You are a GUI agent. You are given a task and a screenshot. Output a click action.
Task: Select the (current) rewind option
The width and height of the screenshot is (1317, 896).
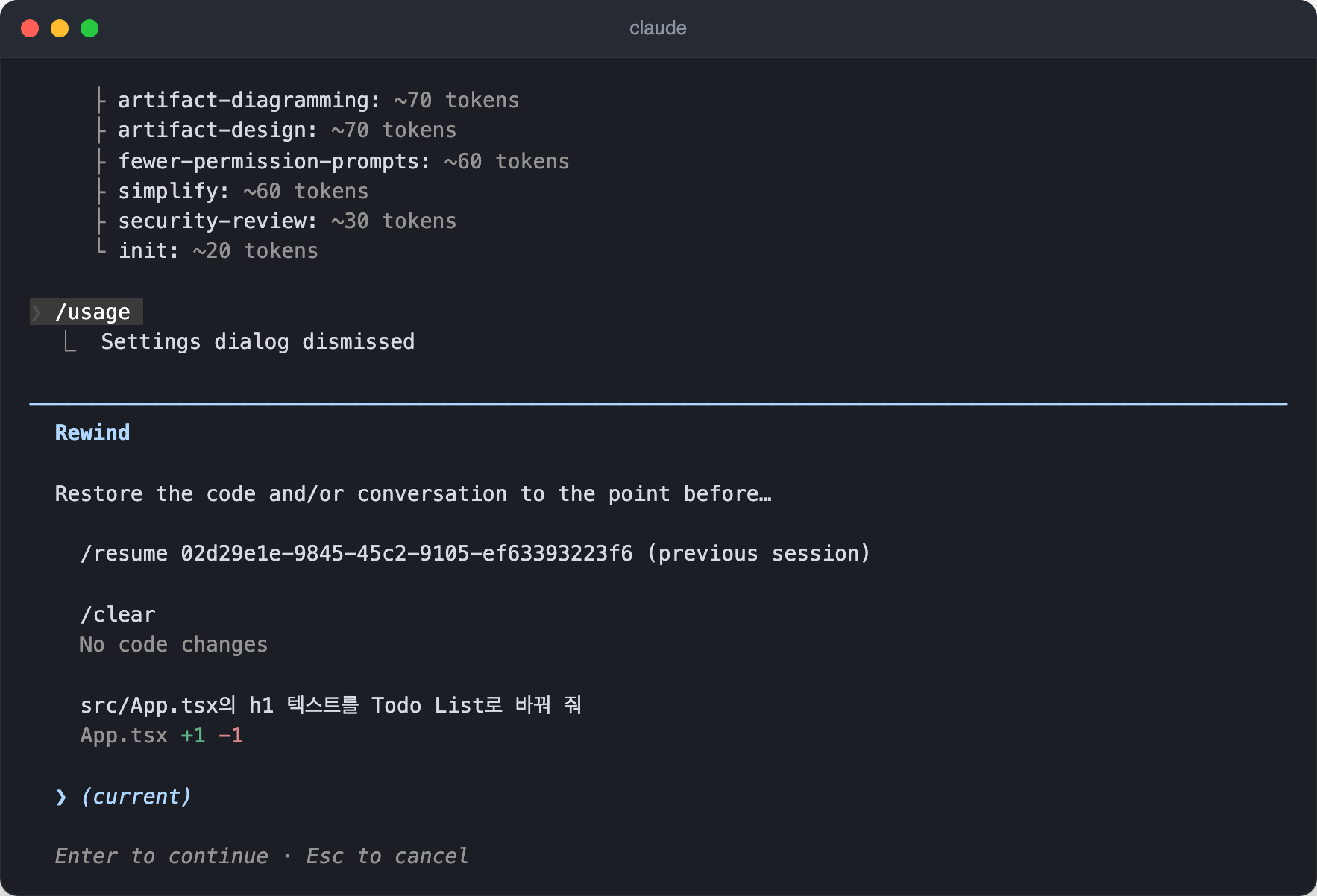pos(136,796)
